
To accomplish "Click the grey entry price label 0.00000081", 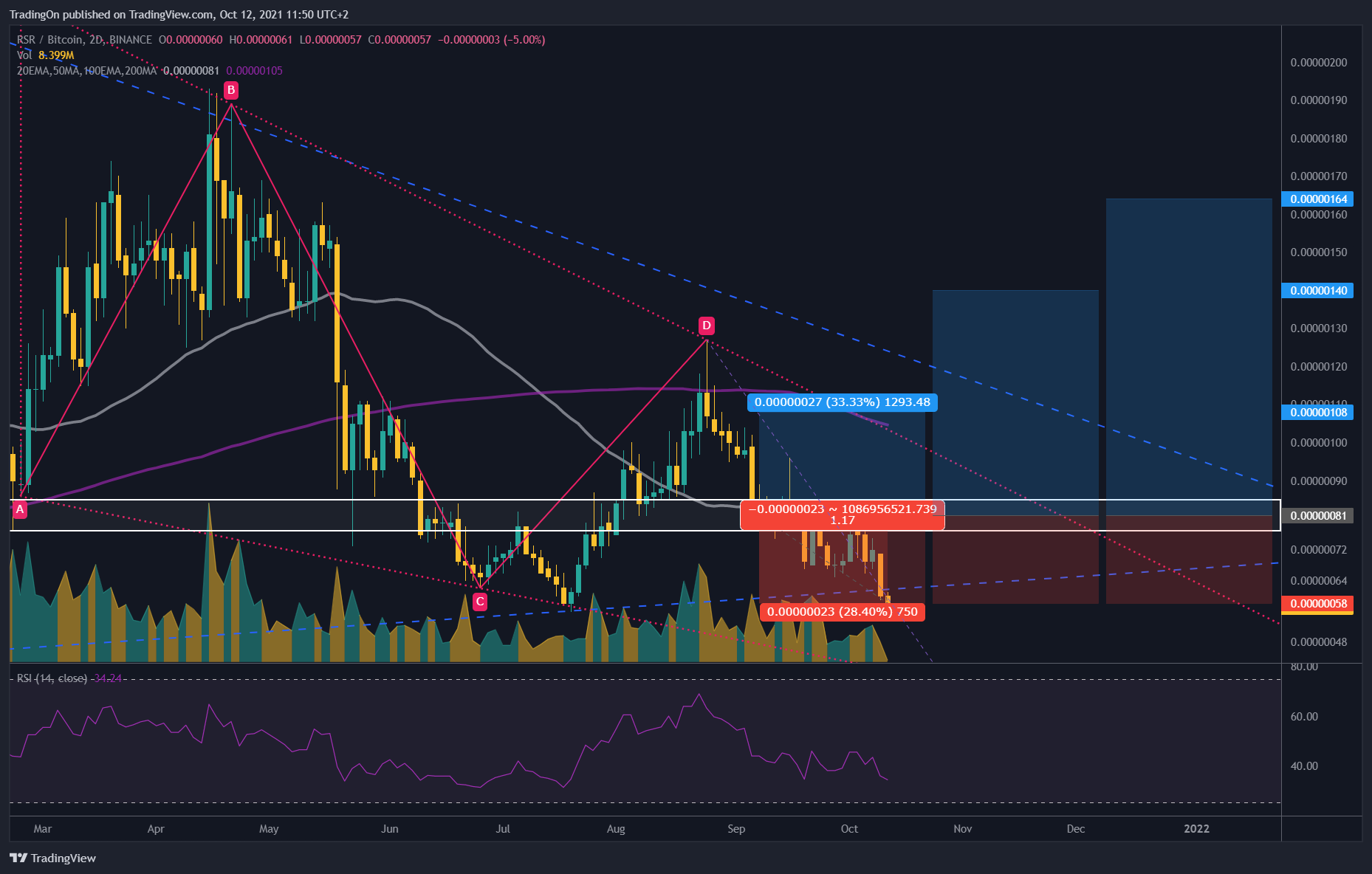I will tap(1319, 515).
